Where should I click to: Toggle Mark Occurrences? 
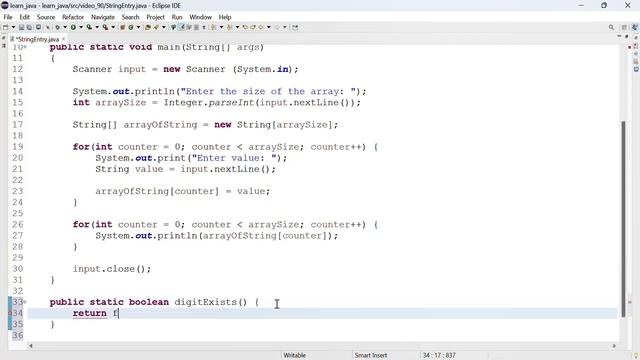[181, 27]
